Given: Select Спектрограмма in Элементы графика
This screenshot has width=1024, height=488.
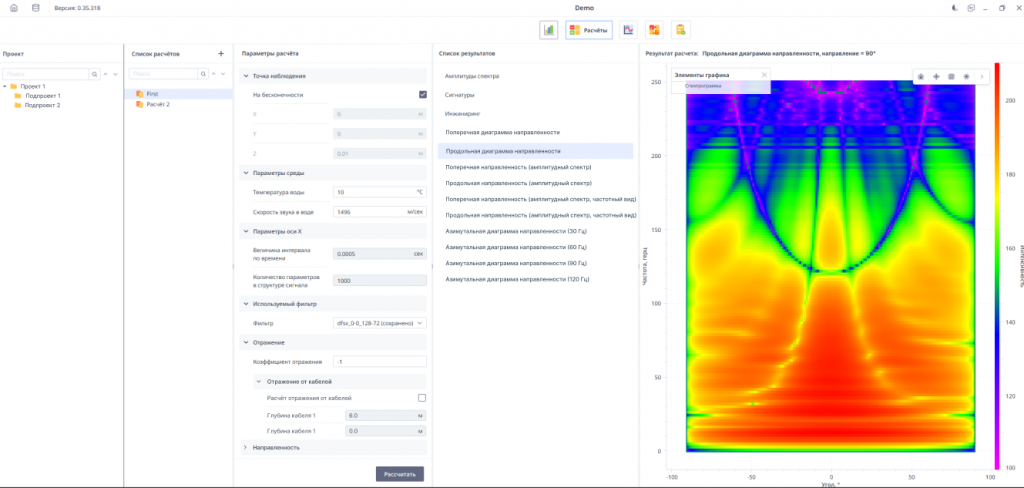Looking at the screenshot, I should click(x=703, y=86).
